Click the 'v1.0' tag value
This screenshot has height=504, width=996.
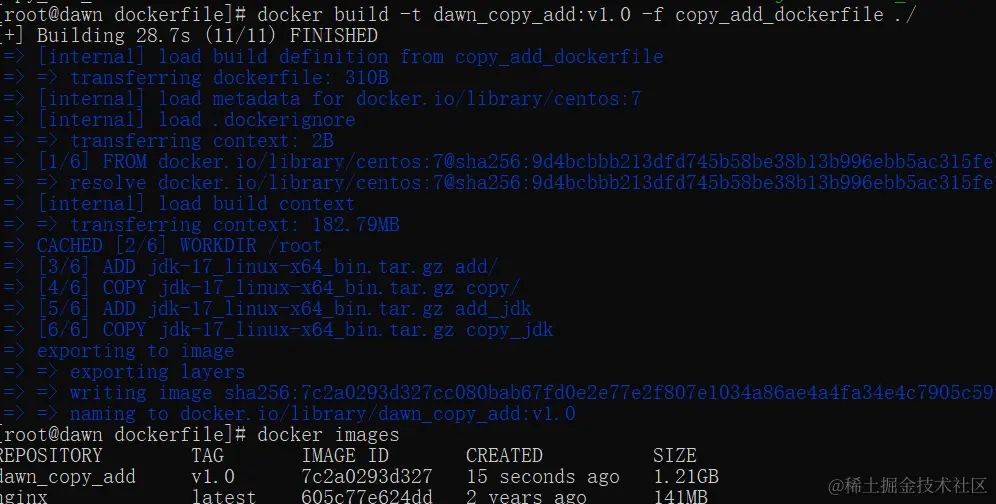tap(213, 476)
